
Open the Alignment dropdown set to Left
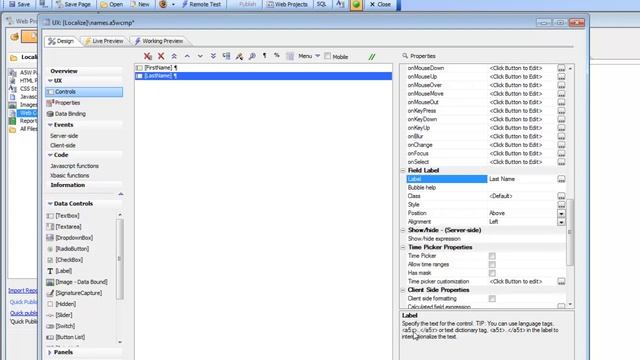[561, 222]
